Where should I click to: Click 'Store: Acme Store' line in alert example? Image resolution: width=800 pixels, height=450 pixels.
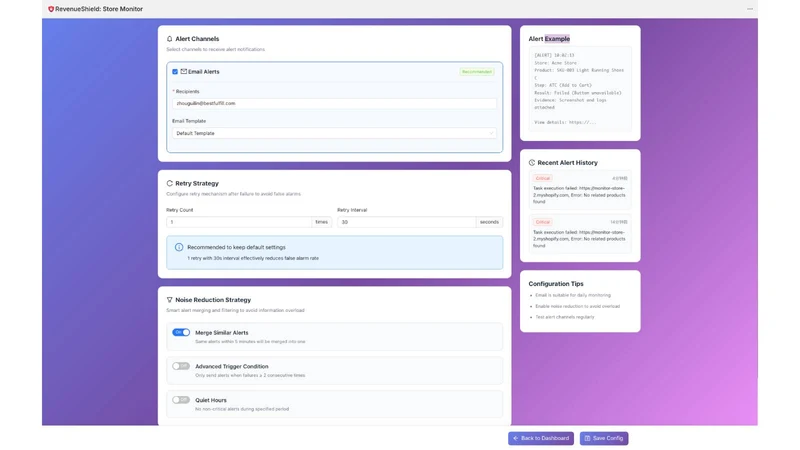(555, 63)
